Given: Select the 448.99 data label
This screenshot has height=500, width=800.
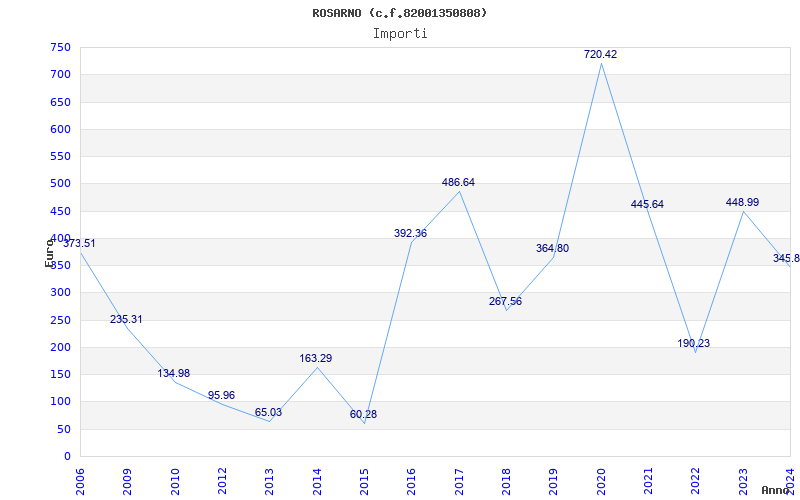Looking at the screenshot, I should tap(742, 202).
